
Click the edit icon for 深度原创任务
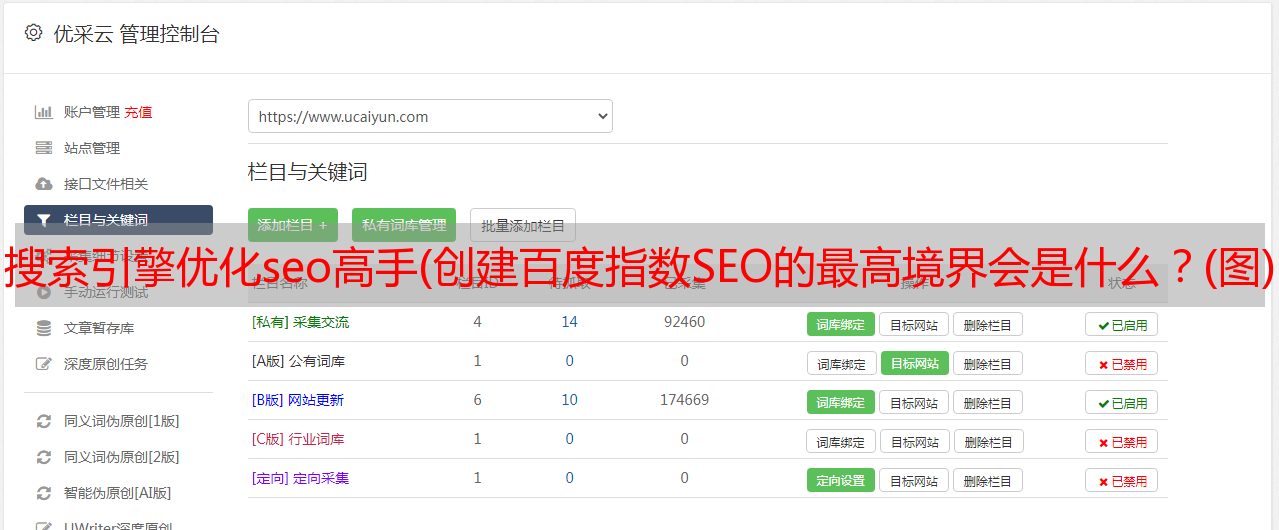click(44, 364)
